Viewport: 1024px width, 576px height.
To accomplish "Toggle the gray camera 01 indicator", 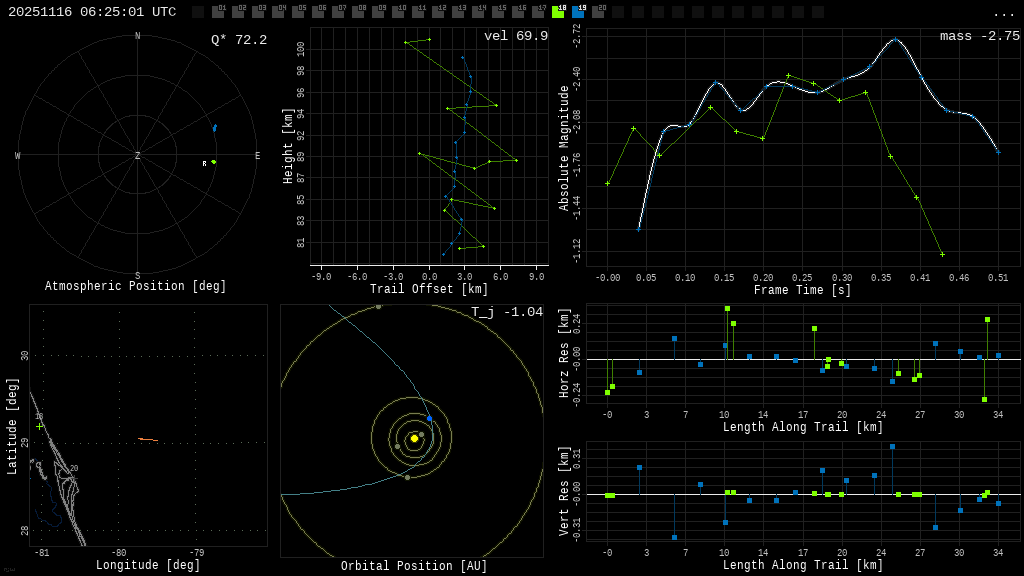I will tap(218, 12).
